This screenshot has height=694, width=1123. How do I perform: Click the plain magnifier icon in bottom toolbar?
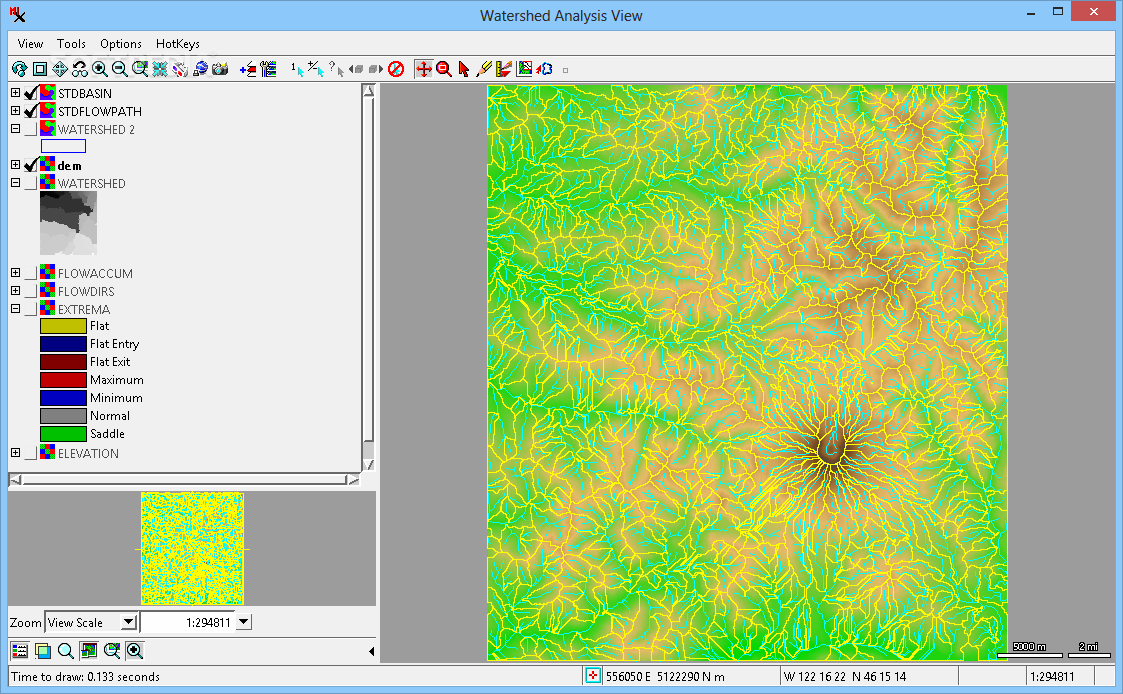pos(66,650)
